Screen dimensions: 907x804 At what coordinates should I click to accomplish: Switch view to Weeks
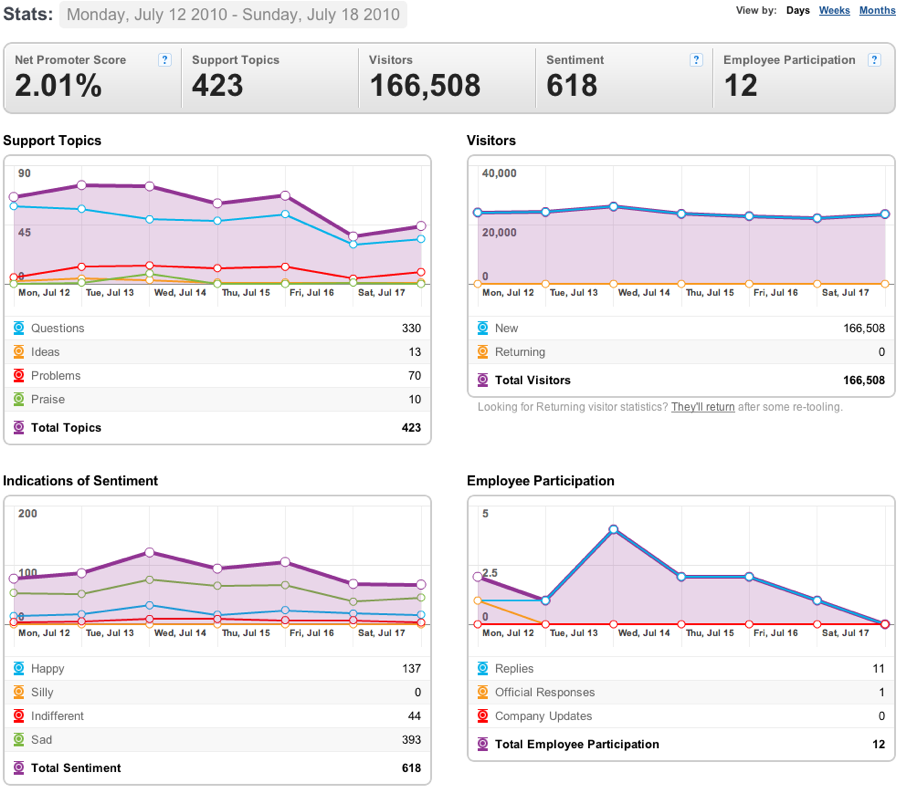pyautogui.click(x=834, y=10)
